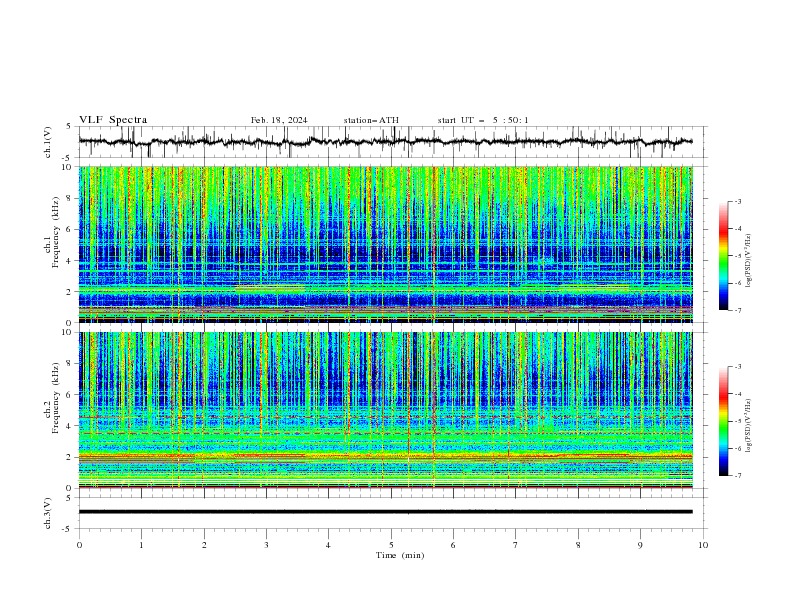
Task: Click the 'ch.3(V)' axis label
Action: pyautogui.click(x=48, y=513)
